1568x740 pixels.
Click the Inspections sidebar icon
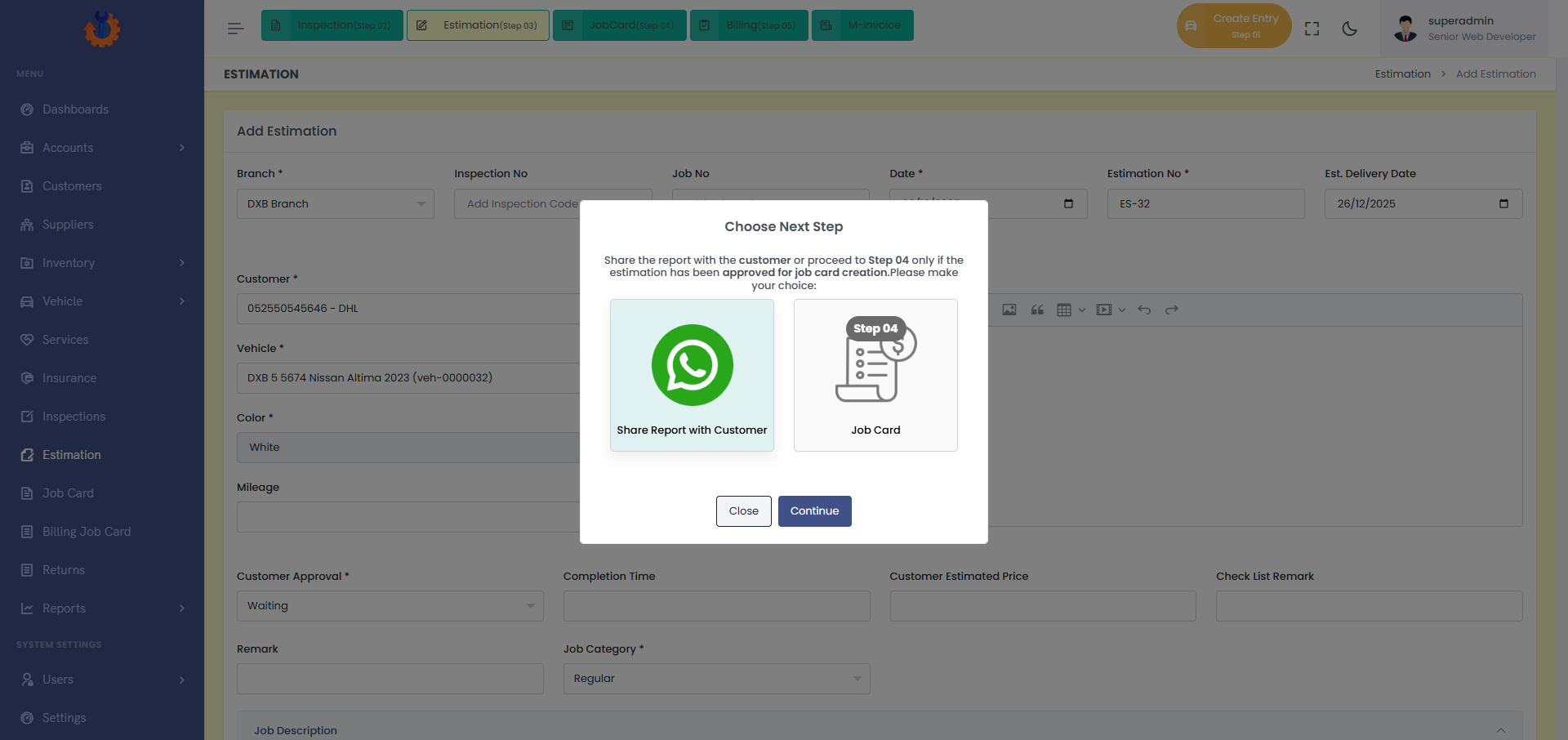[x=27, y=417]
